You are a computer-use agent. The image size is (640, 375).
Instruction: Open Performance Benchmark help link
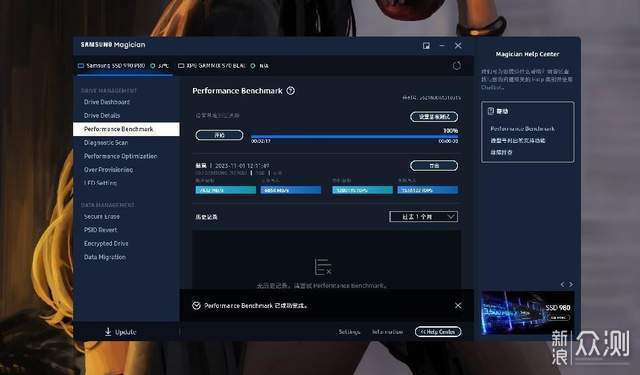[x=522, y=129]
